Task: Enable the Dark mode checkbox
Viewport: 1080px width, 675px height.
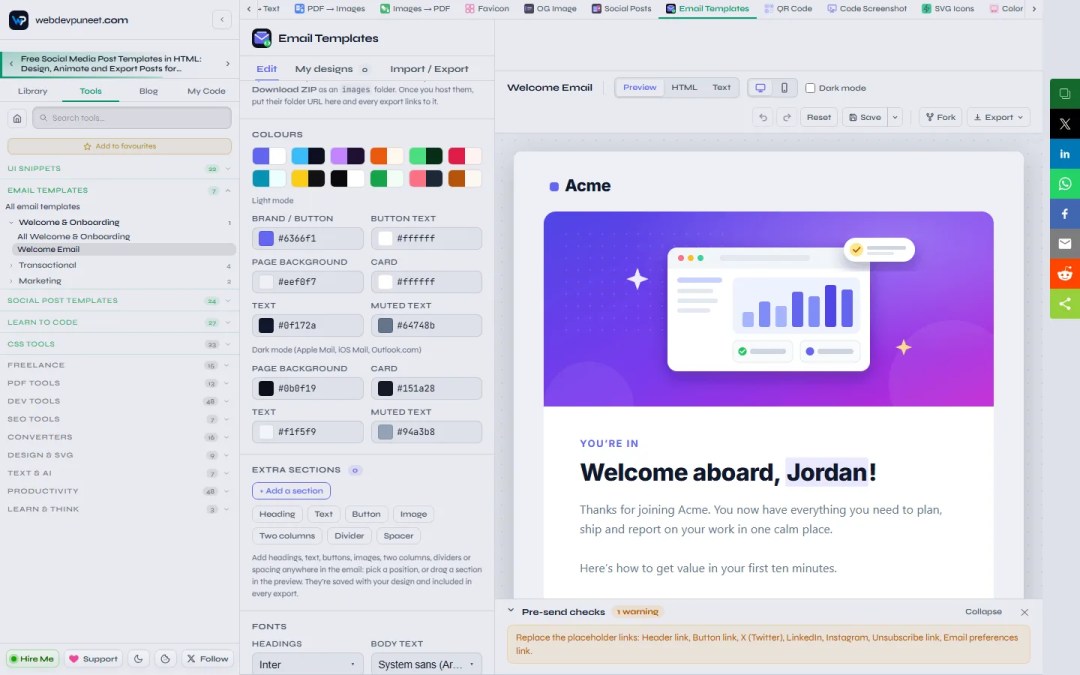Action: (810, 88)
